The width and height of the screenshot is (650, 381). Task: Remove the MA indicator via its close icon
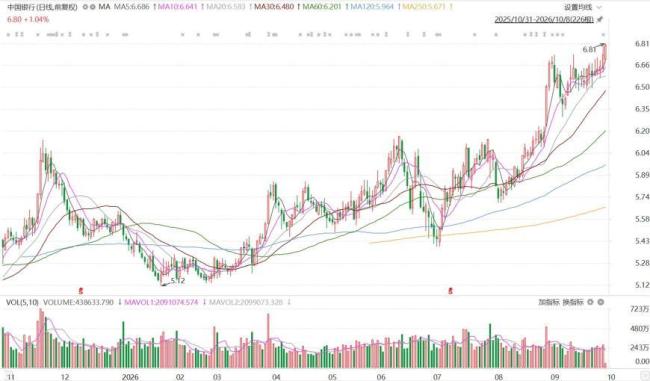[x=93, y=7]
